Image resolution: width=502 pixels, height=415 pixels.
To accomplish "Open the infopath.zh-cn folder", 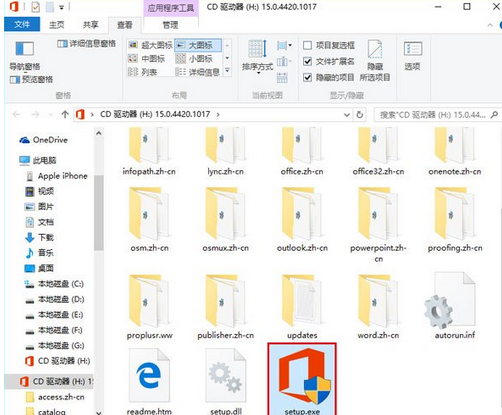I will pyautogui.click(x=149, y=152).
